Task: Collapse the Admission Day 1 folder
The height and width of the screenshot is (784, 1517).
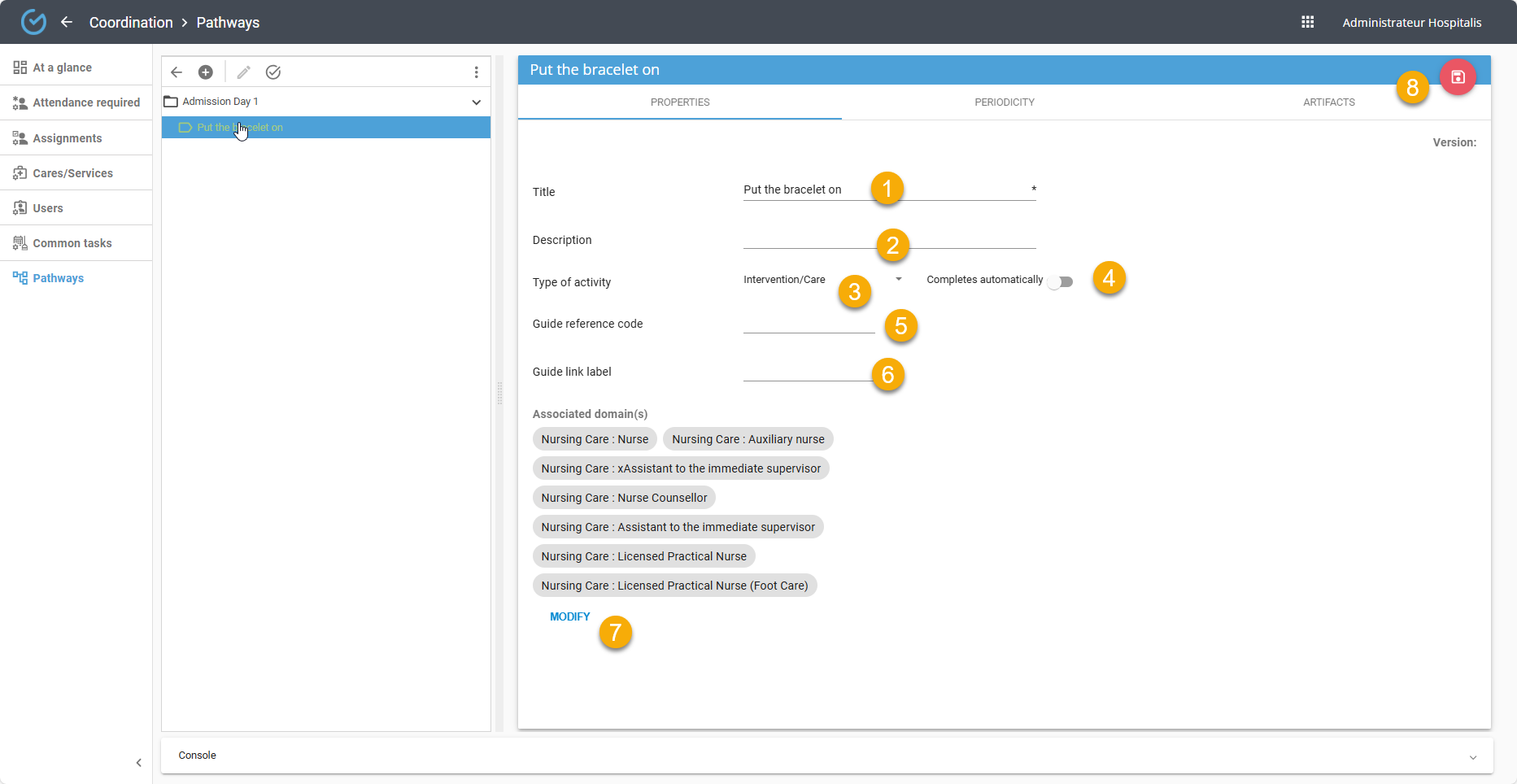Action: tap(476, 102)
